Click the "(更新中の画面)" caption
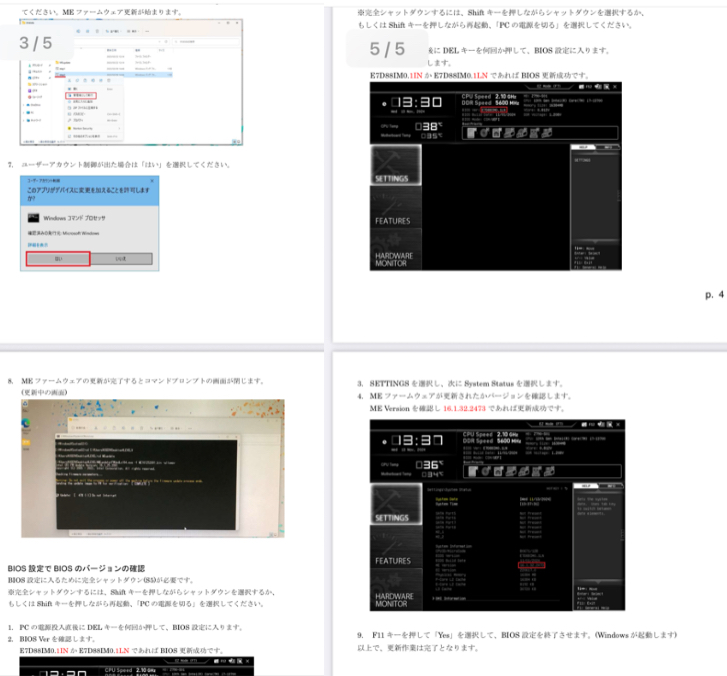Viewport: 727px width, 676px height. pos(45,392)
